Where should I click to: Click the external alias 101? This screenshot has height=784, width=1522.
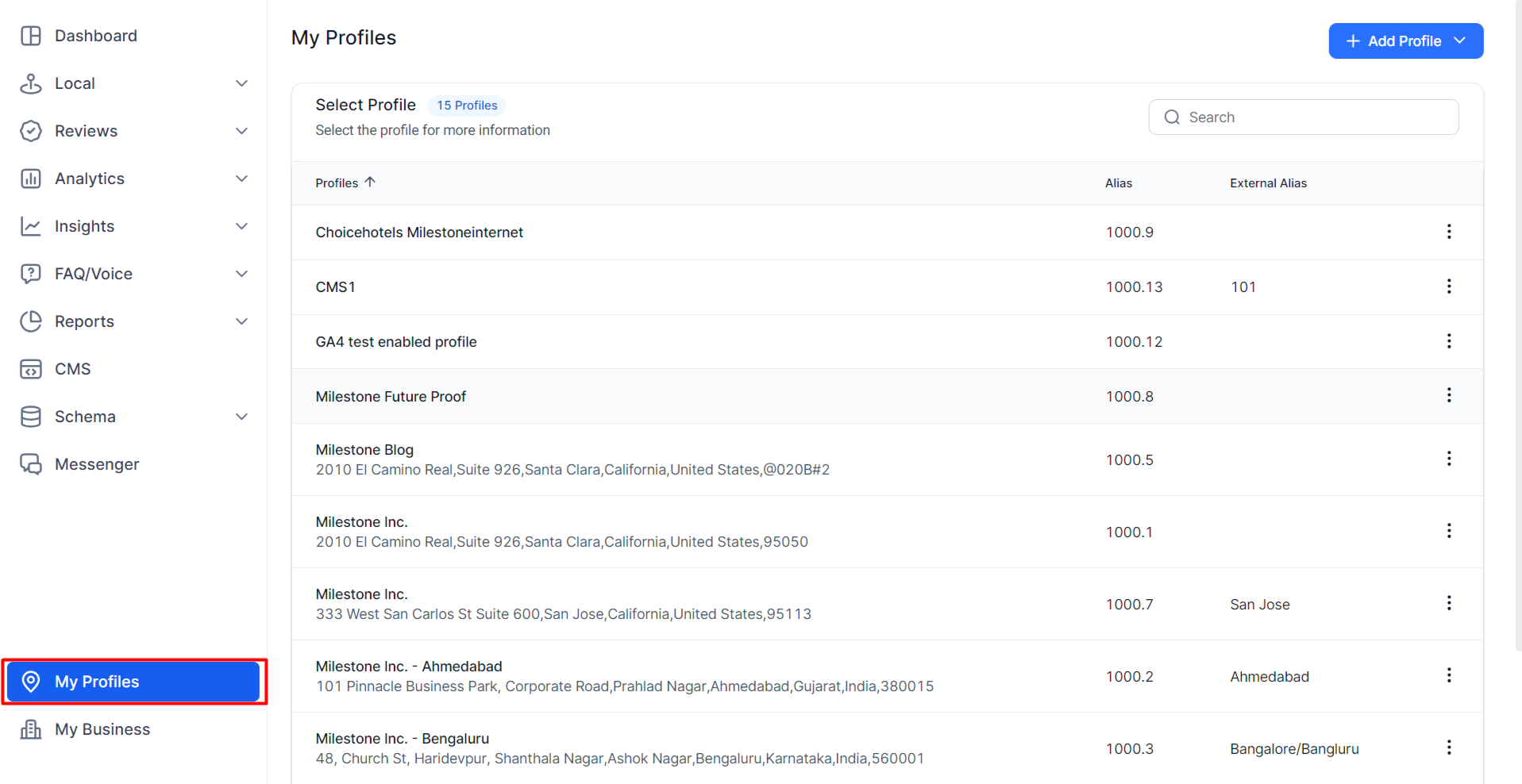1243,287
